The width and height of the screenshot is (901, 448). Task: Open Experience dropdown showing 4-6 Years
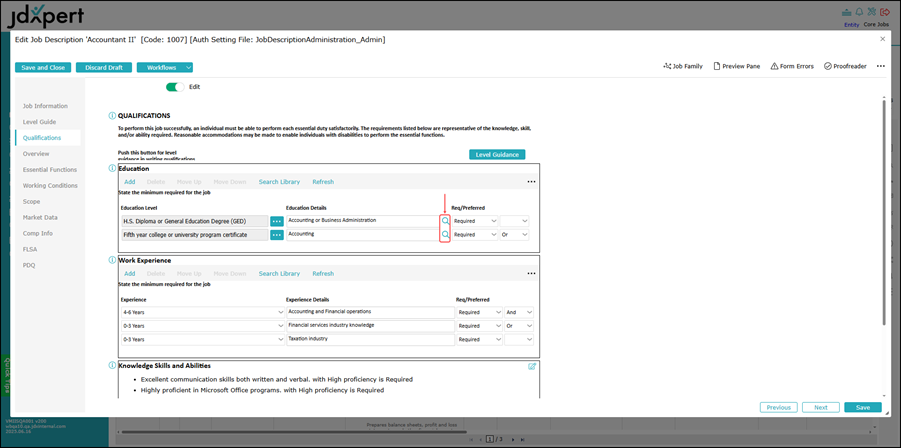[x=203, y=312]
